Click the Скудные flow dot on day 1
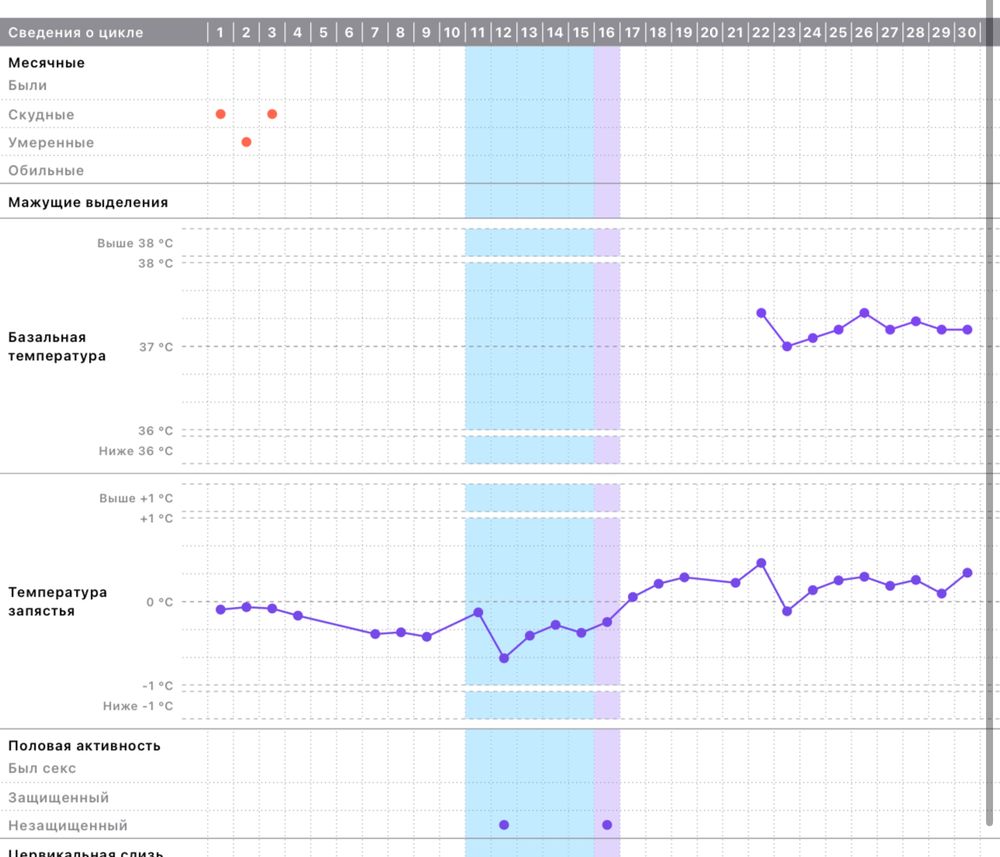The image size is (1000, 857). (x=221, y=114)
